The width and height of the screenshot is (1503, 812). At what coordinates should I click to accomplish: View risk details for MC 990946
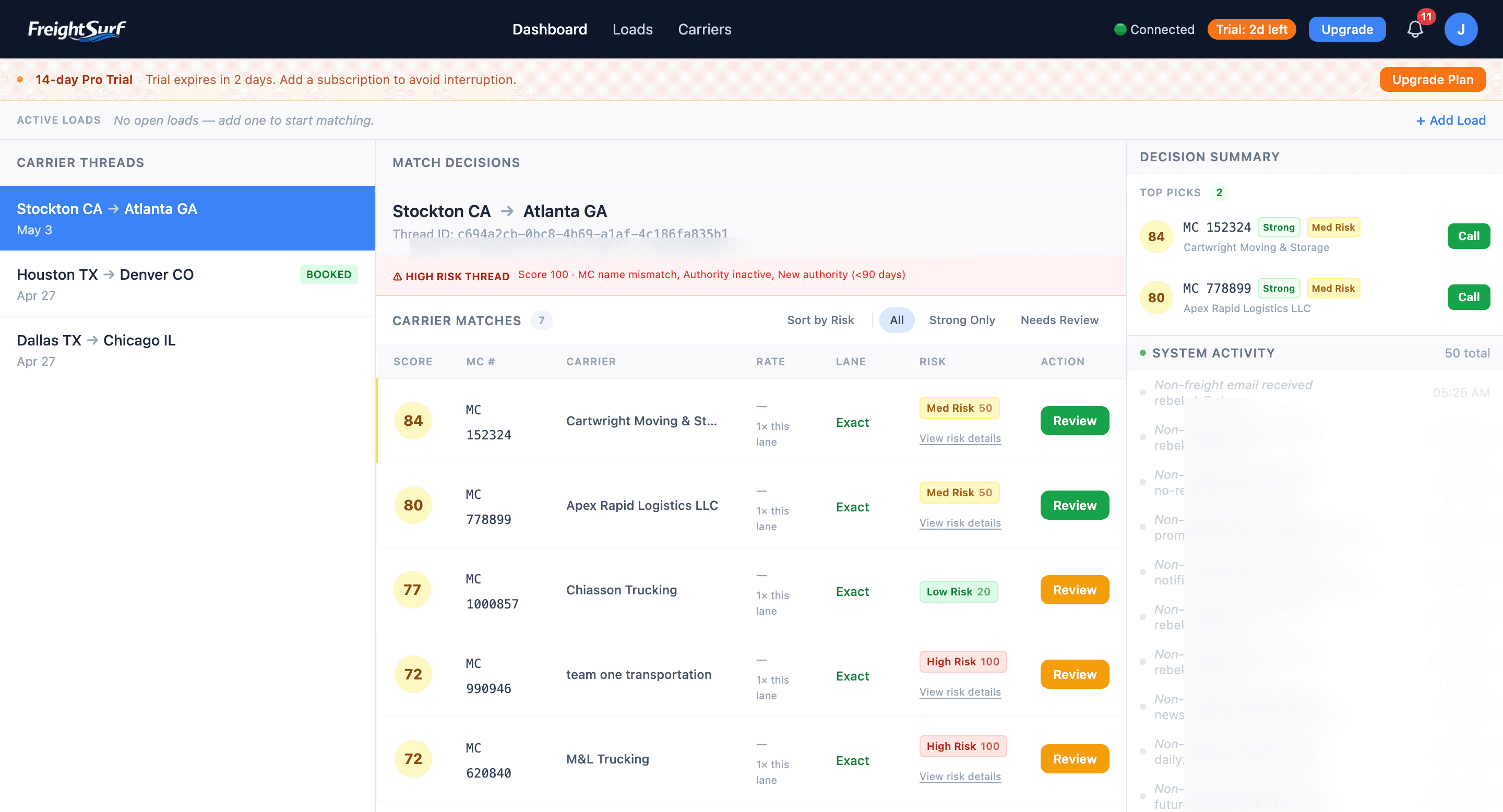(x=960, y=692)
